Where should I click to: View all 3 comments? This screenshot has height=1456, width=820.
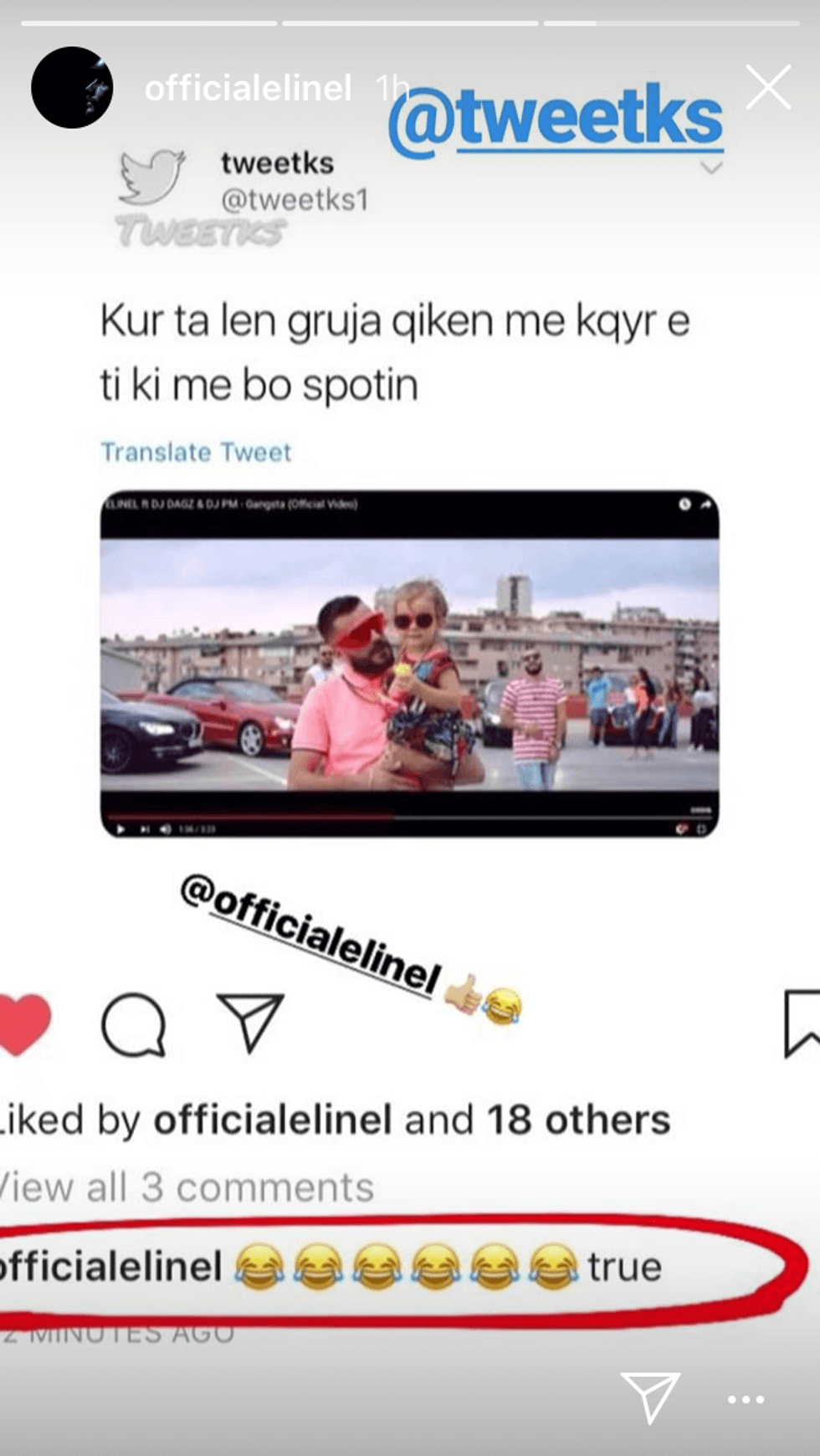tap(187, 1187)
